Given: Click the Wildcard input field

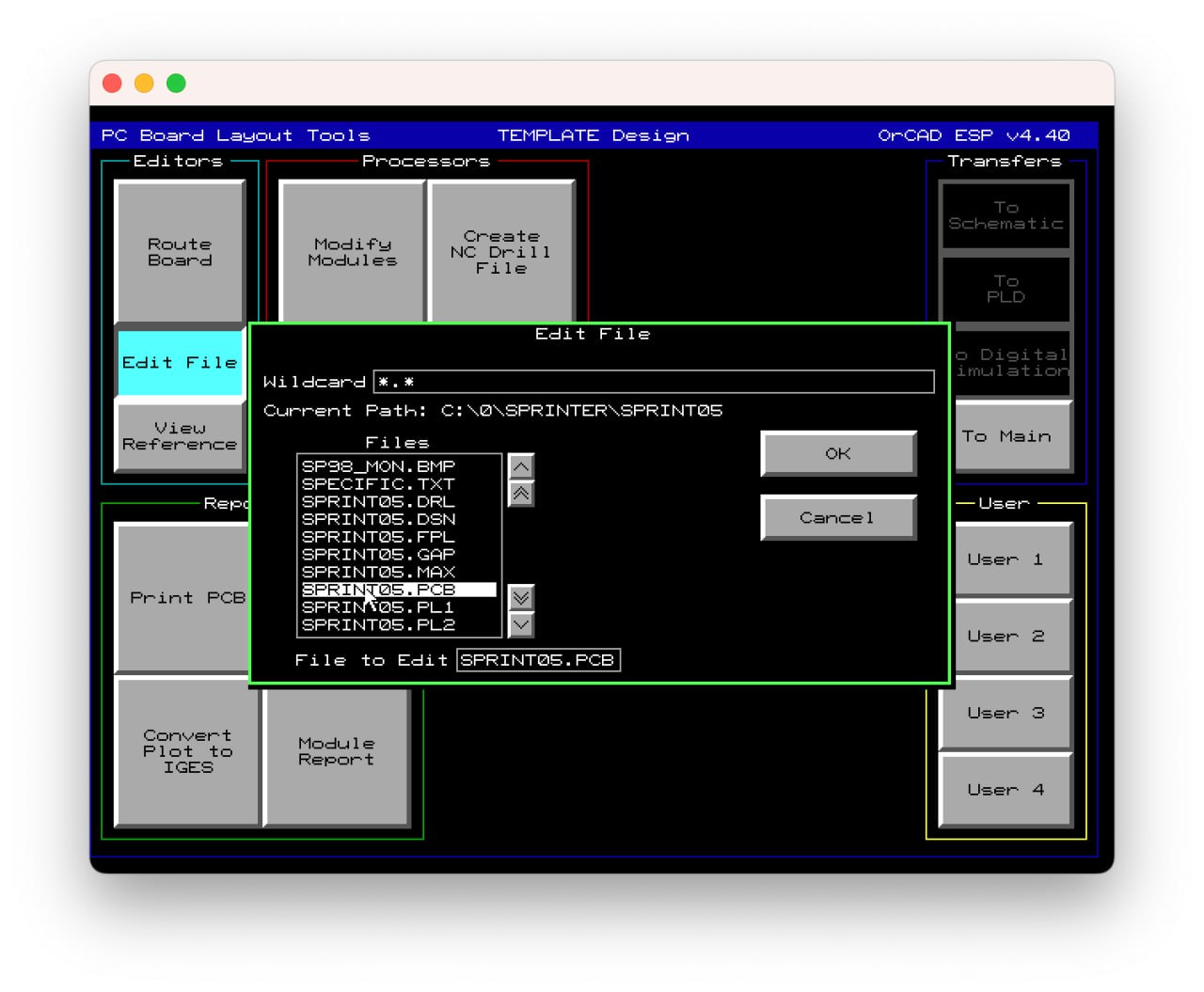Looking at the screenshot, I should (x=653, y=382).
